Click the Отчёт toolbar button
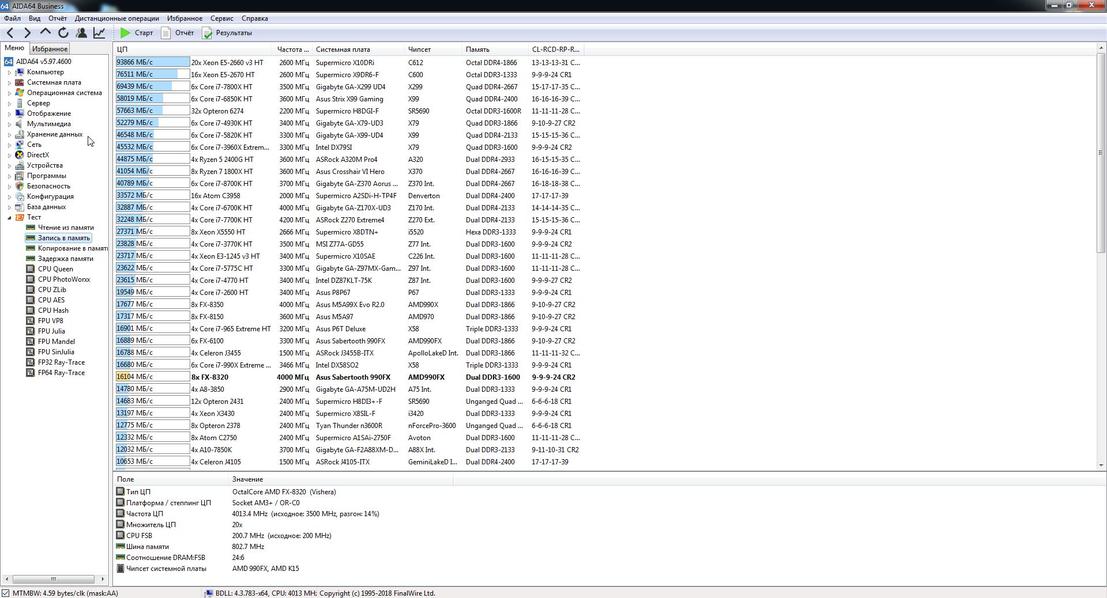1107x598 pixels. [x=177, y=32]
